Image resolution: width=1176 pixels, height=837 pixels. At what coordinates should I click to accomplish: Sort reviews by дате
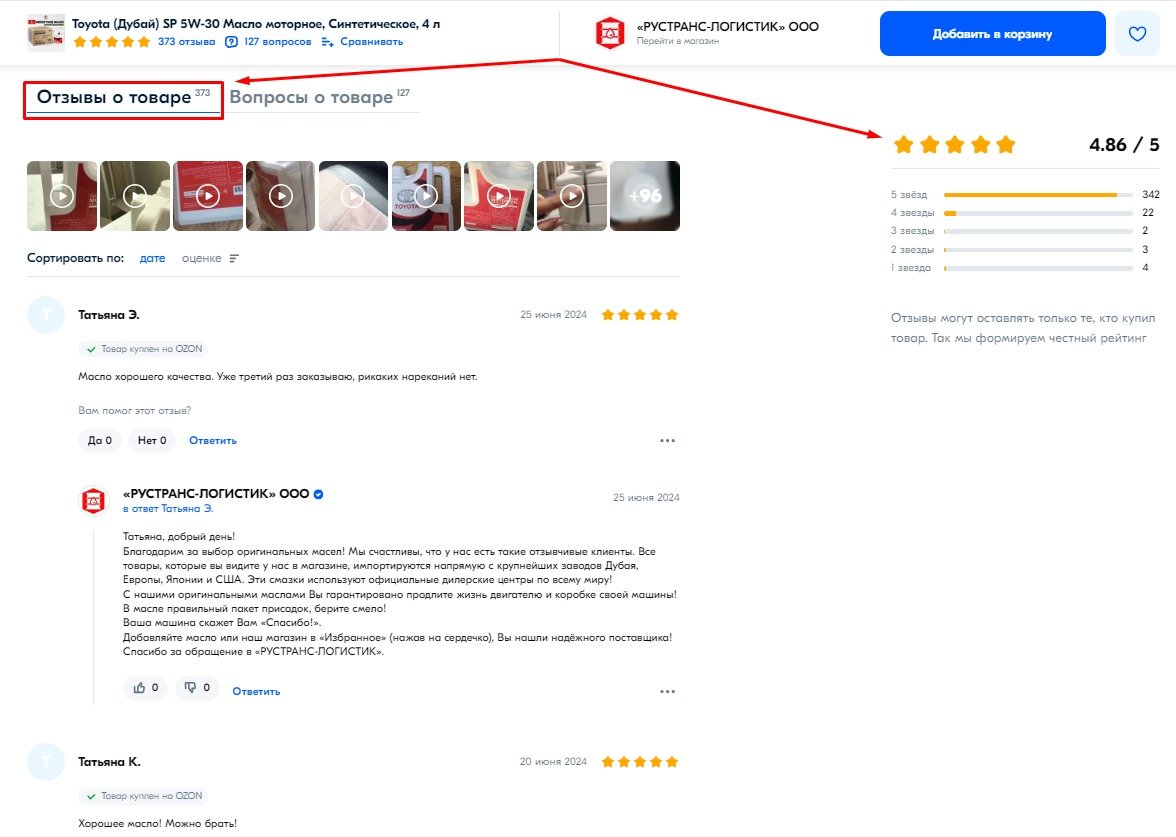[152, 258]
